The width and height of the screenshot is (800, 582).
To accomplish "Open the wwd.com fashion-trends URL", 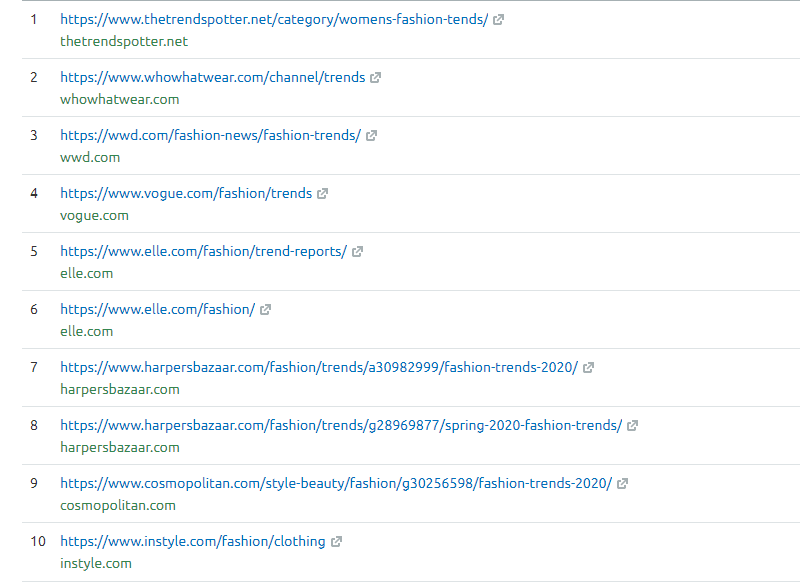I will 211,136.
